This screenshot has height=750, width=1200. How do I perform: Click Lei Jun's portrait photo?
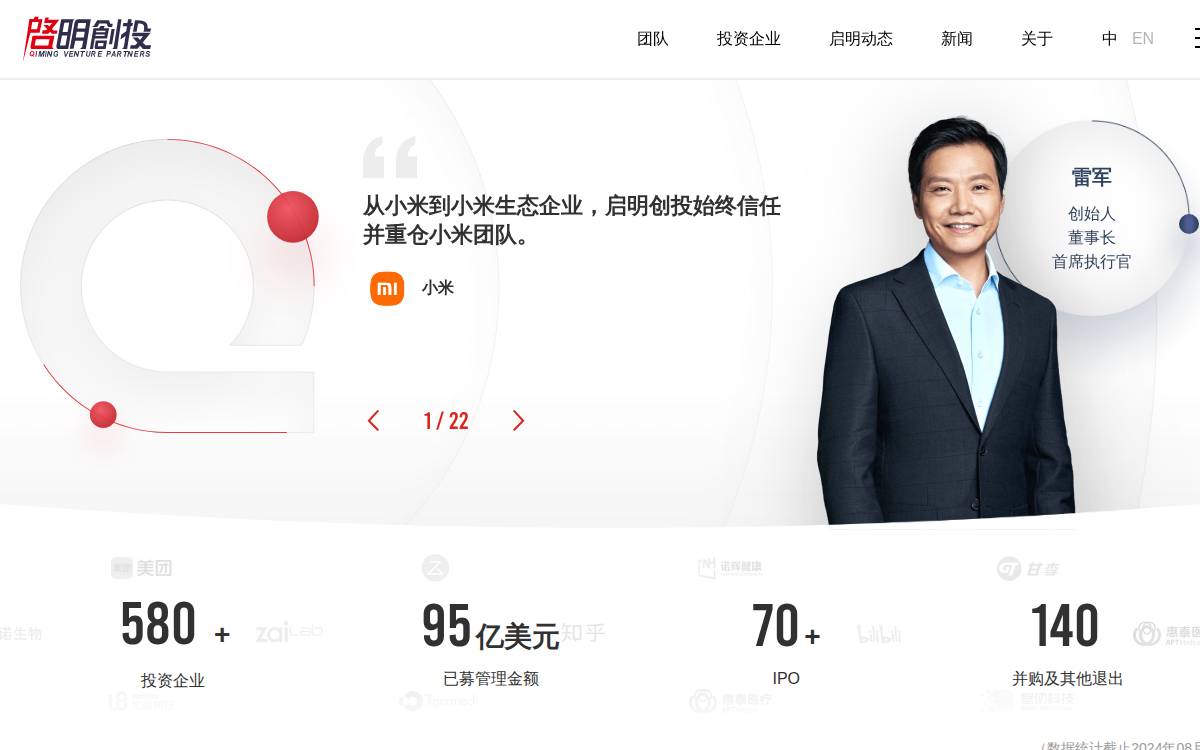point(945,320)
